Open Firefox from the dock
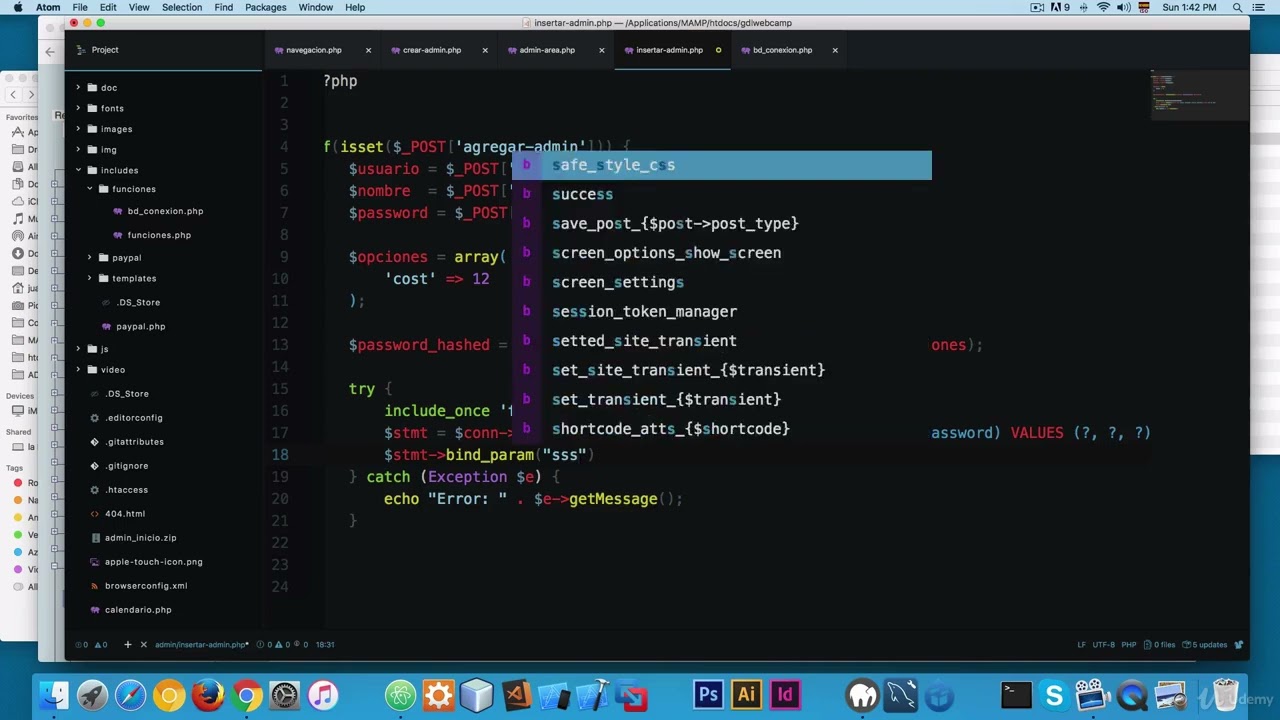 click(x=207, y=695)
